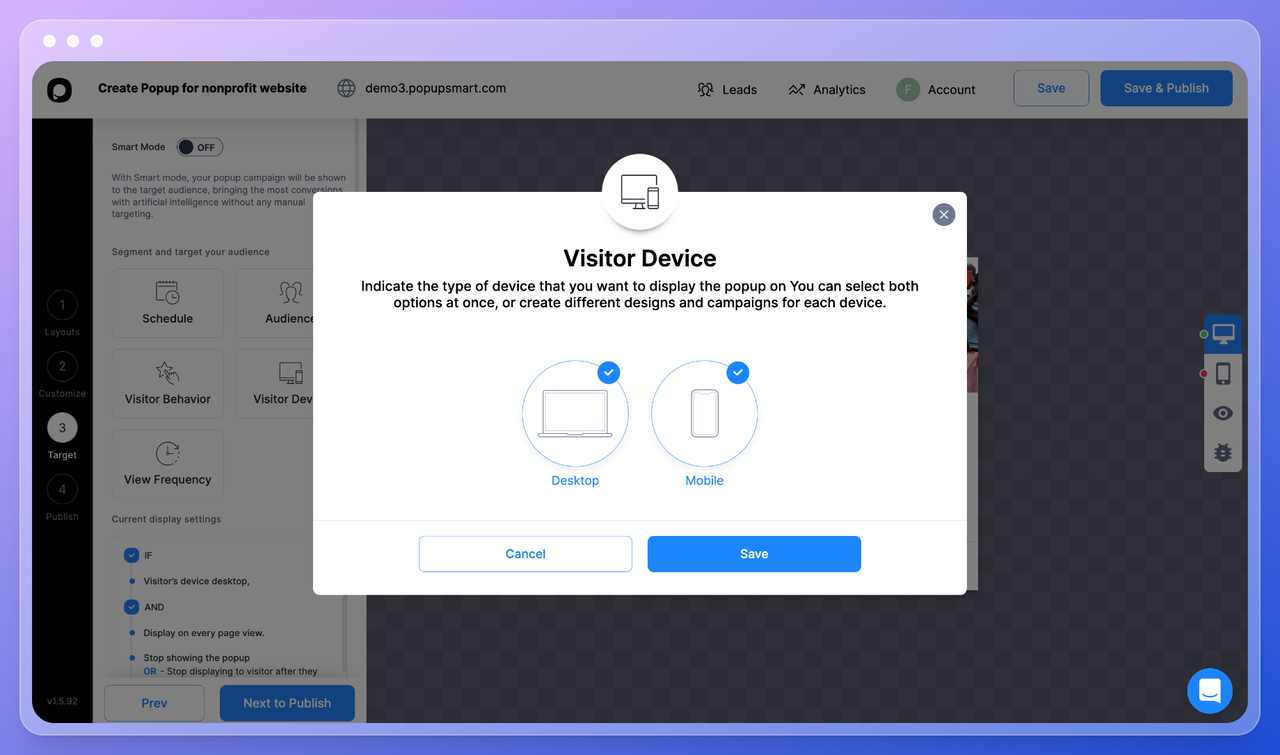The width and height of the screenshot is (1280, 755).
Task: Click "Visitor's device desktop," setting text
Action: coord(197,581)
